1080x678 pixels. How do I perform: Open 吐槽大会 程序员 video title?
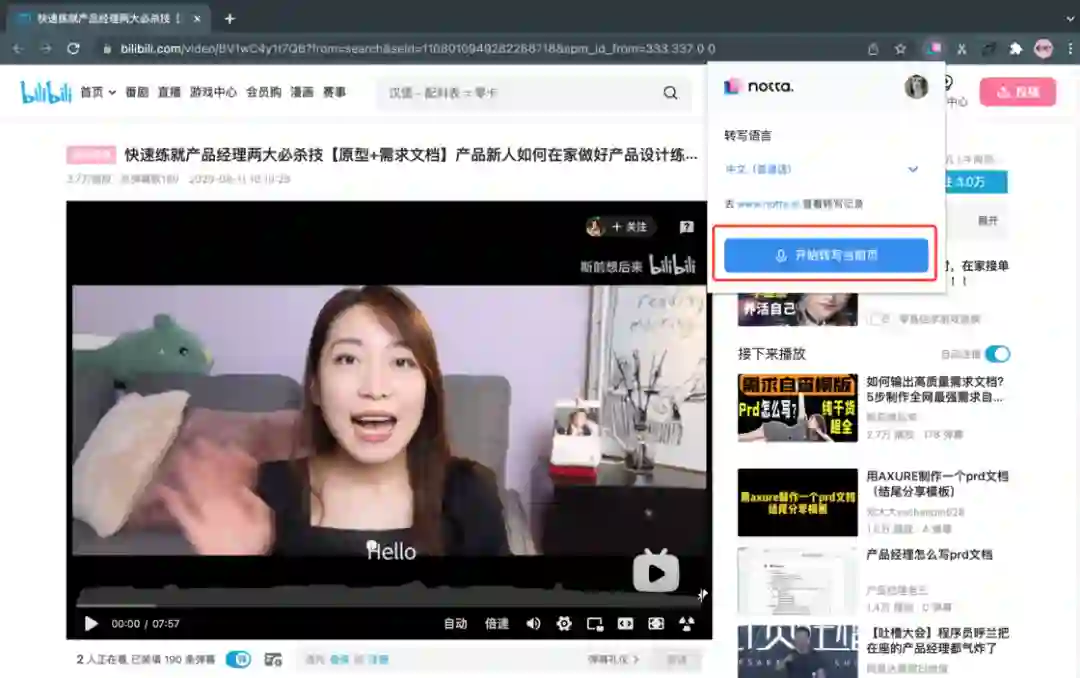click(937, 640)
